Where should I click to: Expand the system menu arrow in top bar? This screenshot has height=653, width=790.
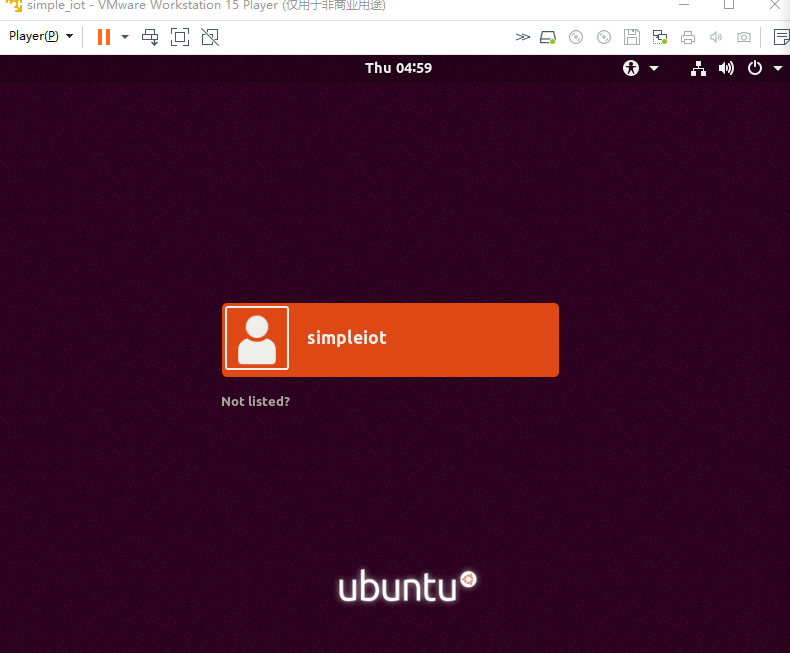pyautogui.click(x=778, y=68)
